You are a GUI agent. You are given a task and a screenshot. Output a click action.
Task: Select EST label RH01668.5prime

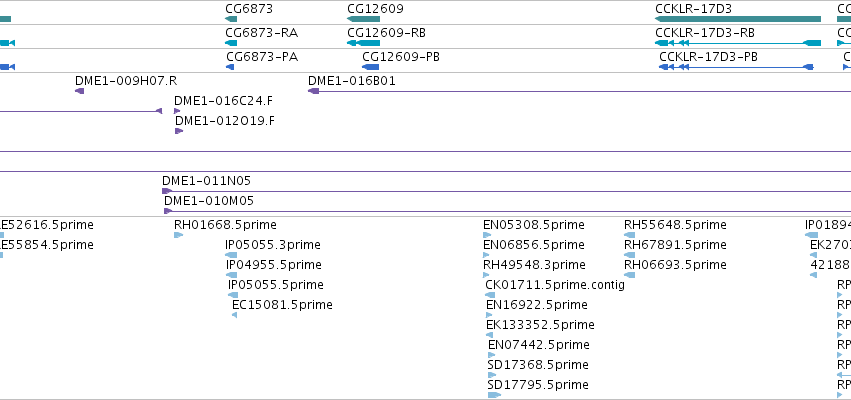pyautogui.click(x=225, y=225)
